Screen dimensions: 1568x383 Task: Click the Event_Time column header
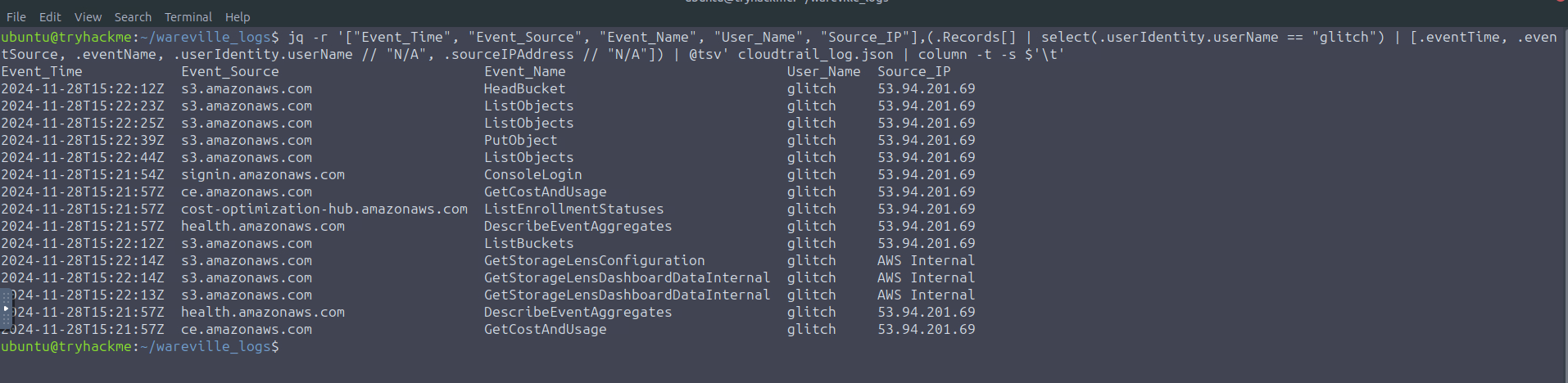(x=42, y=72)
